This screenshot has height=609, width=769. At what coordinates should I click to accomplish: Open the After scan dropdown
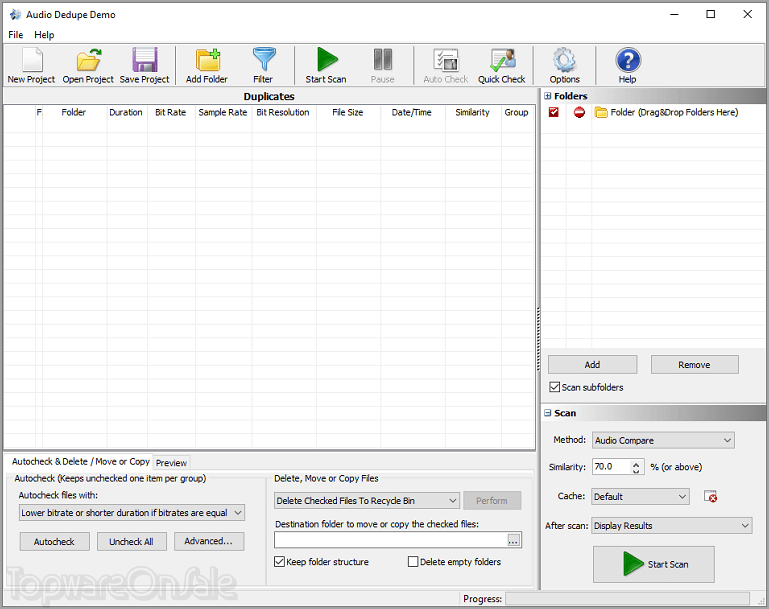(x=671, y=526)
